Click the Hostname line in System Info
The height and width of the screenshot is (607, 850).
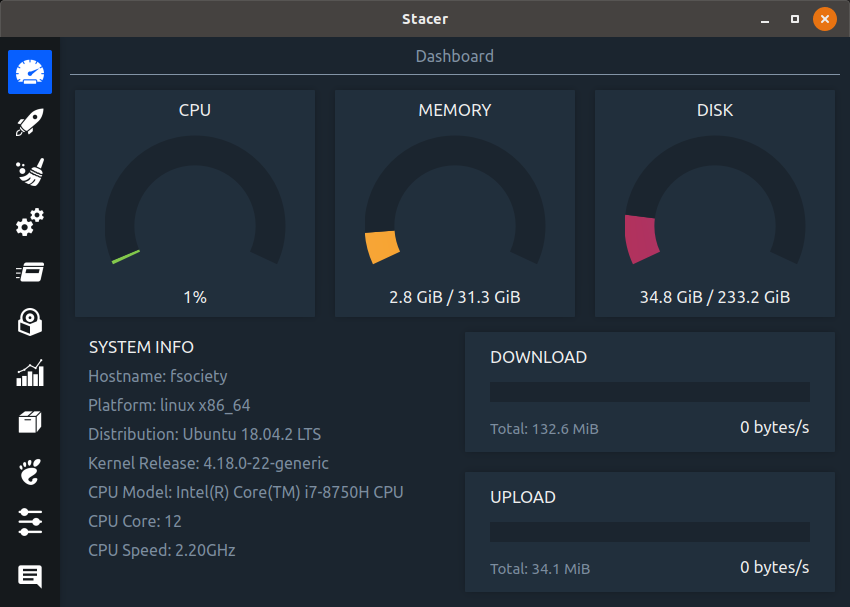tap(158, 376)
